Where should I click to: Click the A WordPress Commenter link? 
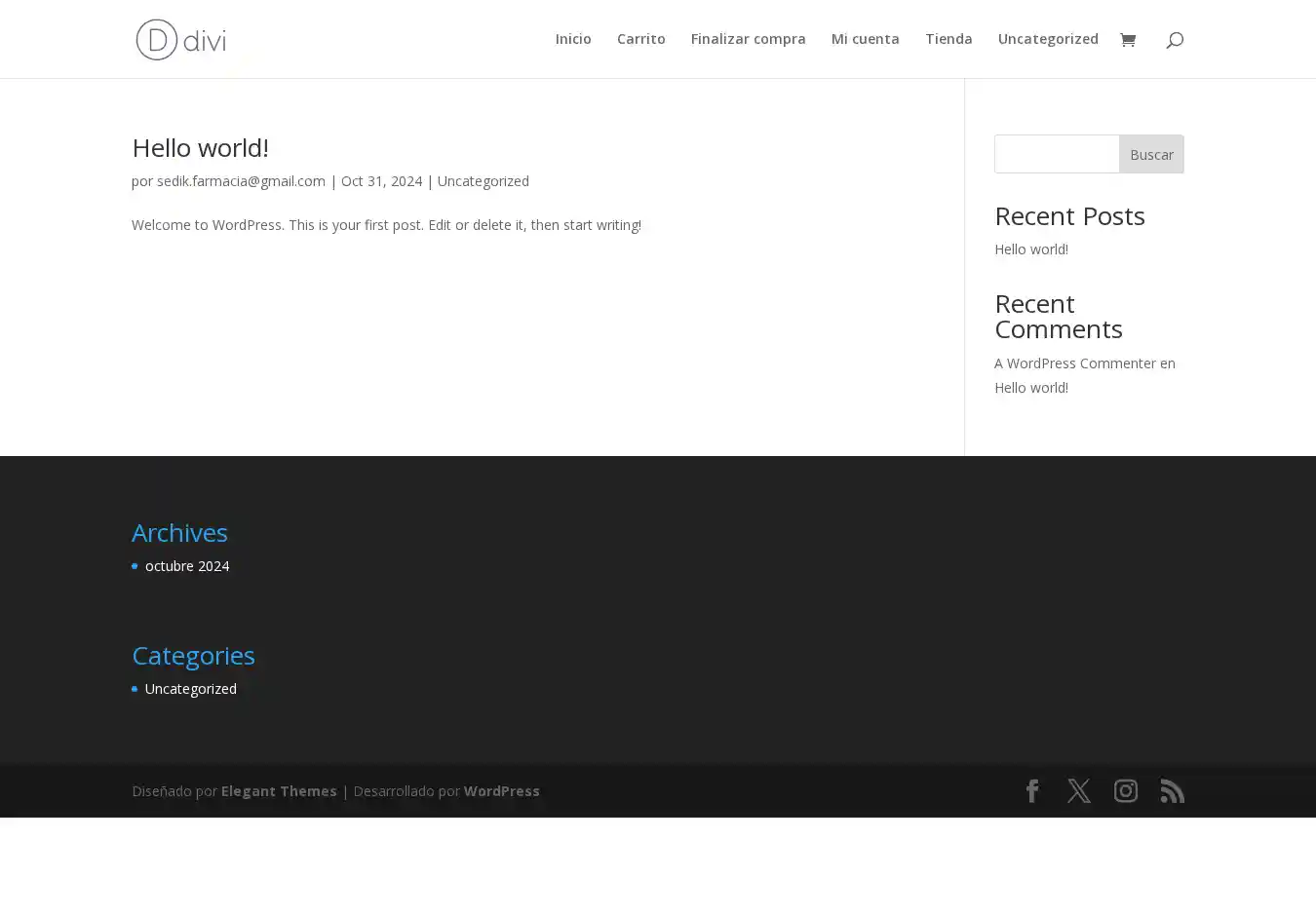click(1074, 363)
